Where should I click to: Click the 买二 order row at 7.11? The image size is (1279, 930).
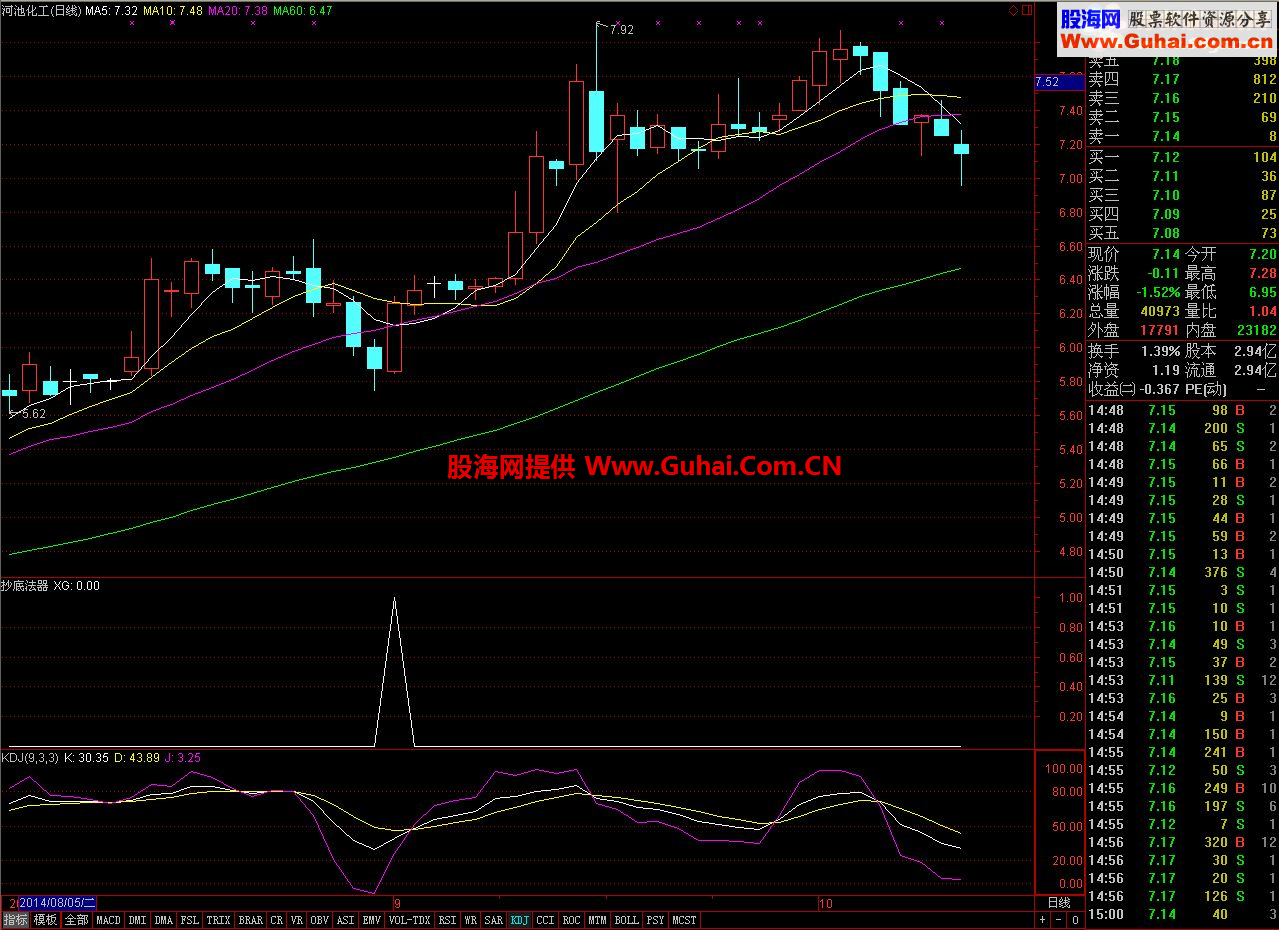point(1182,176)
